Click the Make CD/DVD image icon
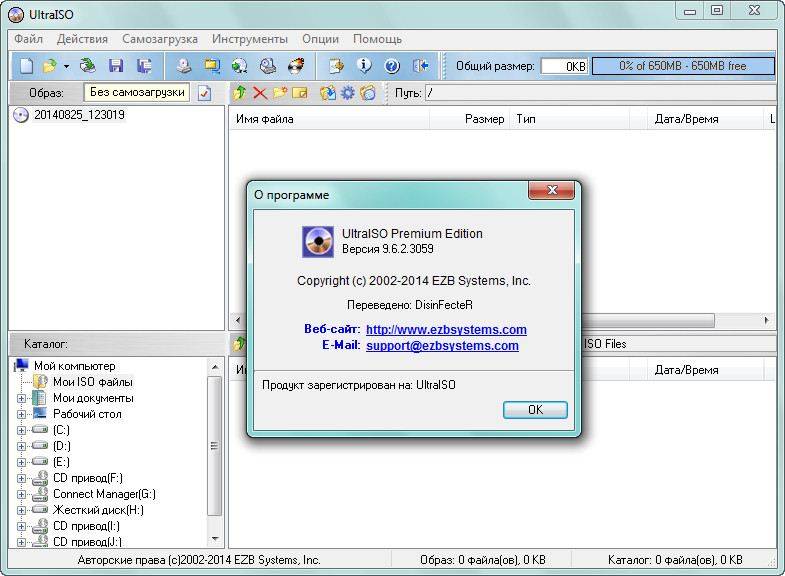Screen dimensions: 785x576 pyautogui.click(x=184, y=66)
